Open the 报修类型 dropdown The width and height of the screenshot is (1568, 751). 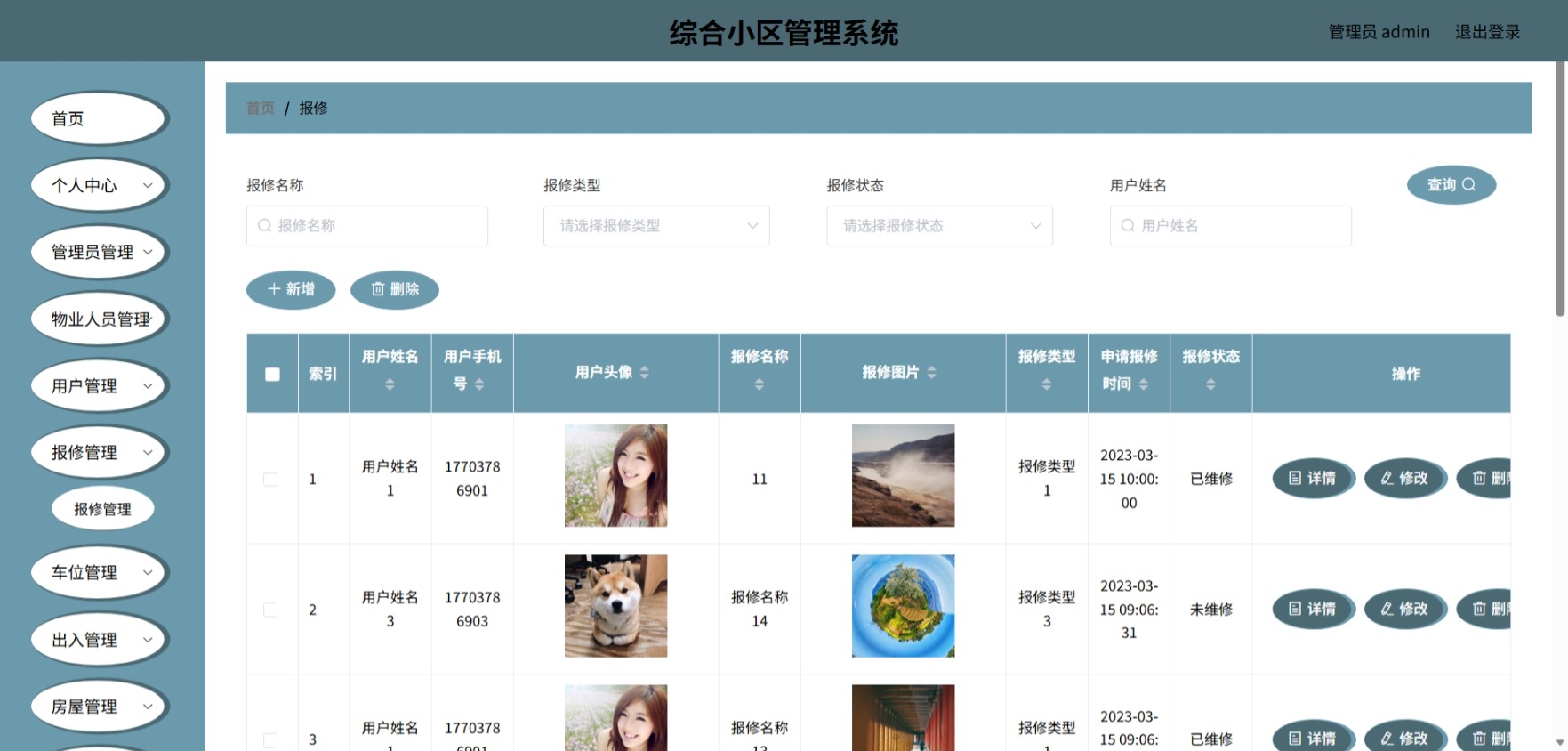pyautogui.click(x=656, y=226)
